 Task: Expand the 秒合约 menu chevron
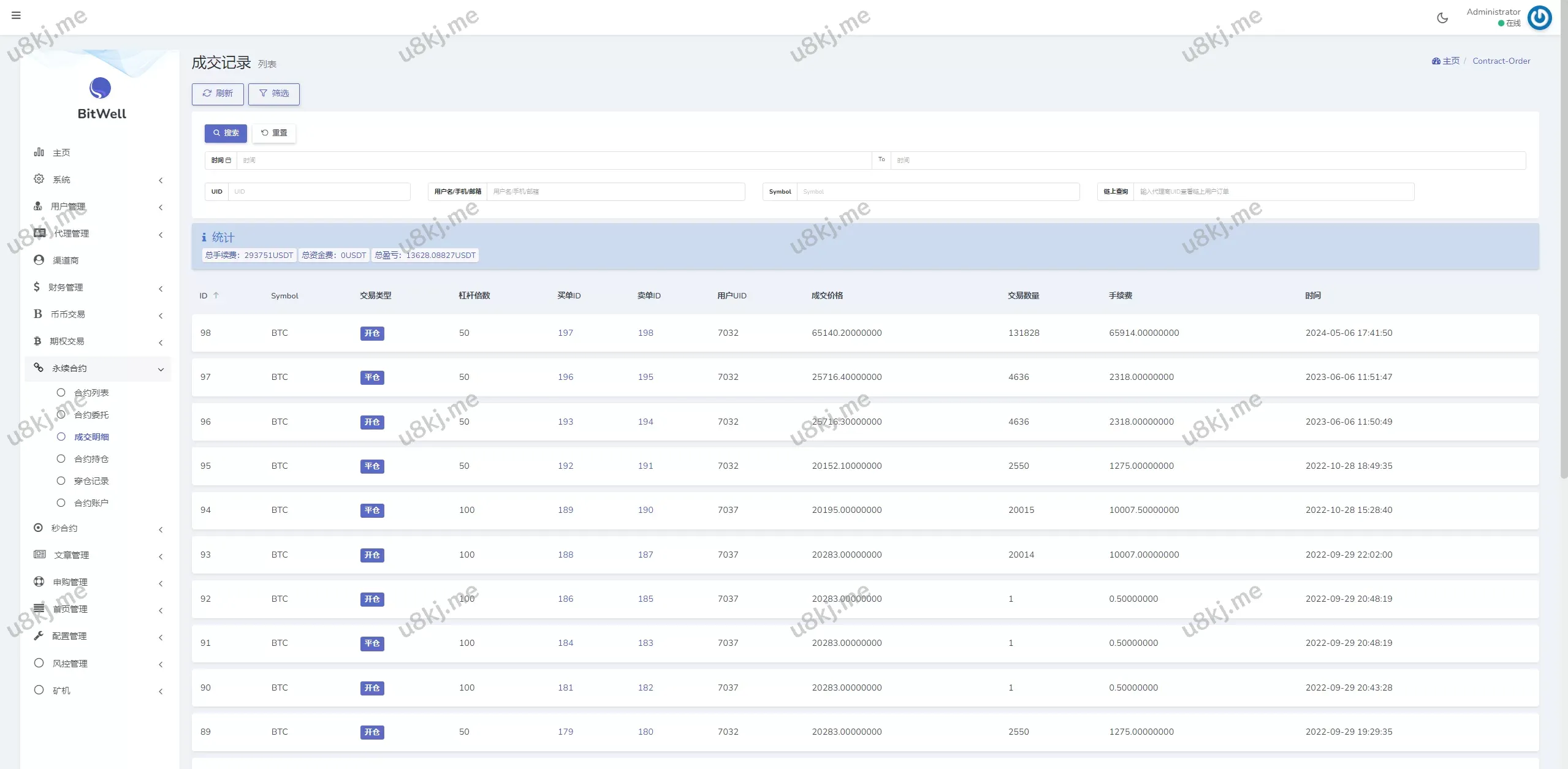161,529
